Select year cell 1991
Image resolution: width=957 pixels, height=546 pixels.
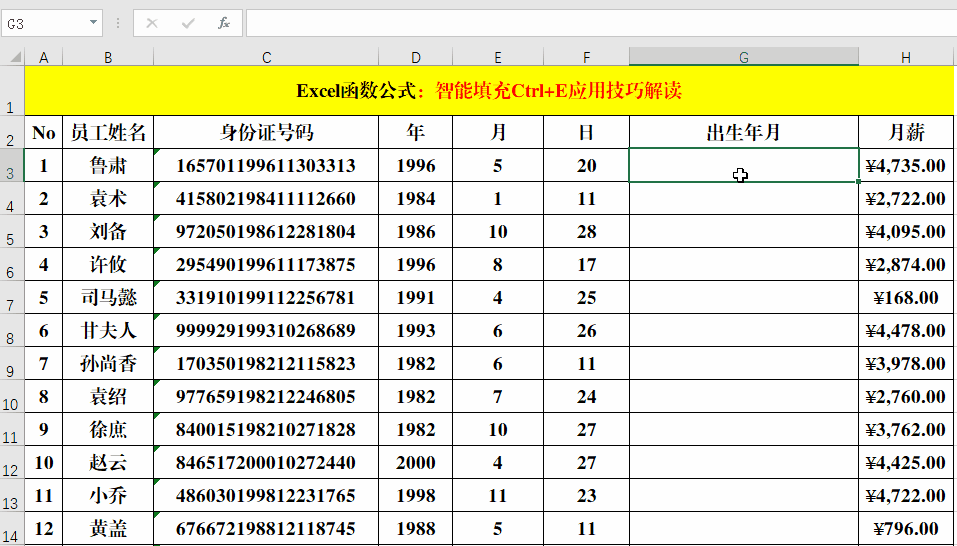point(416,297)
